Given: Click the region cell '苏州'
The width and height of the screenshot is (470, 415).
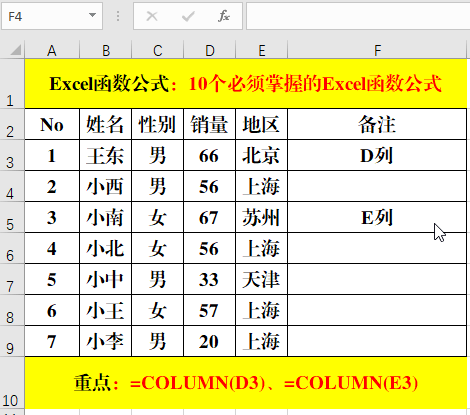Looking at the screenshot, I should coord(262,217).
